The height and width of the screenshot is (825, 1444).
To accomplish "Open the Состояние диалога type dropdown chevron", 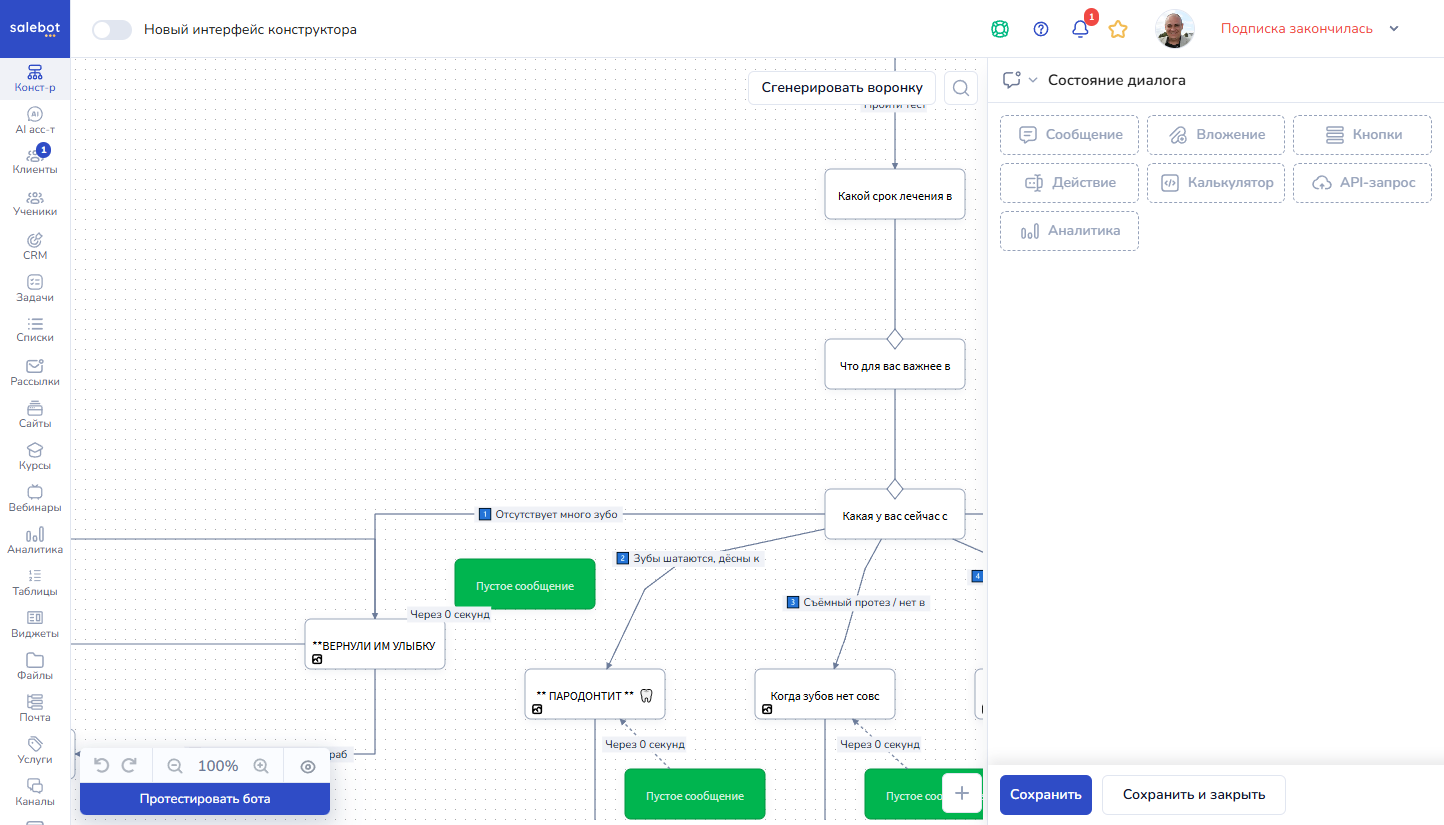I will pyautogui.click(x=1033, y=80).
